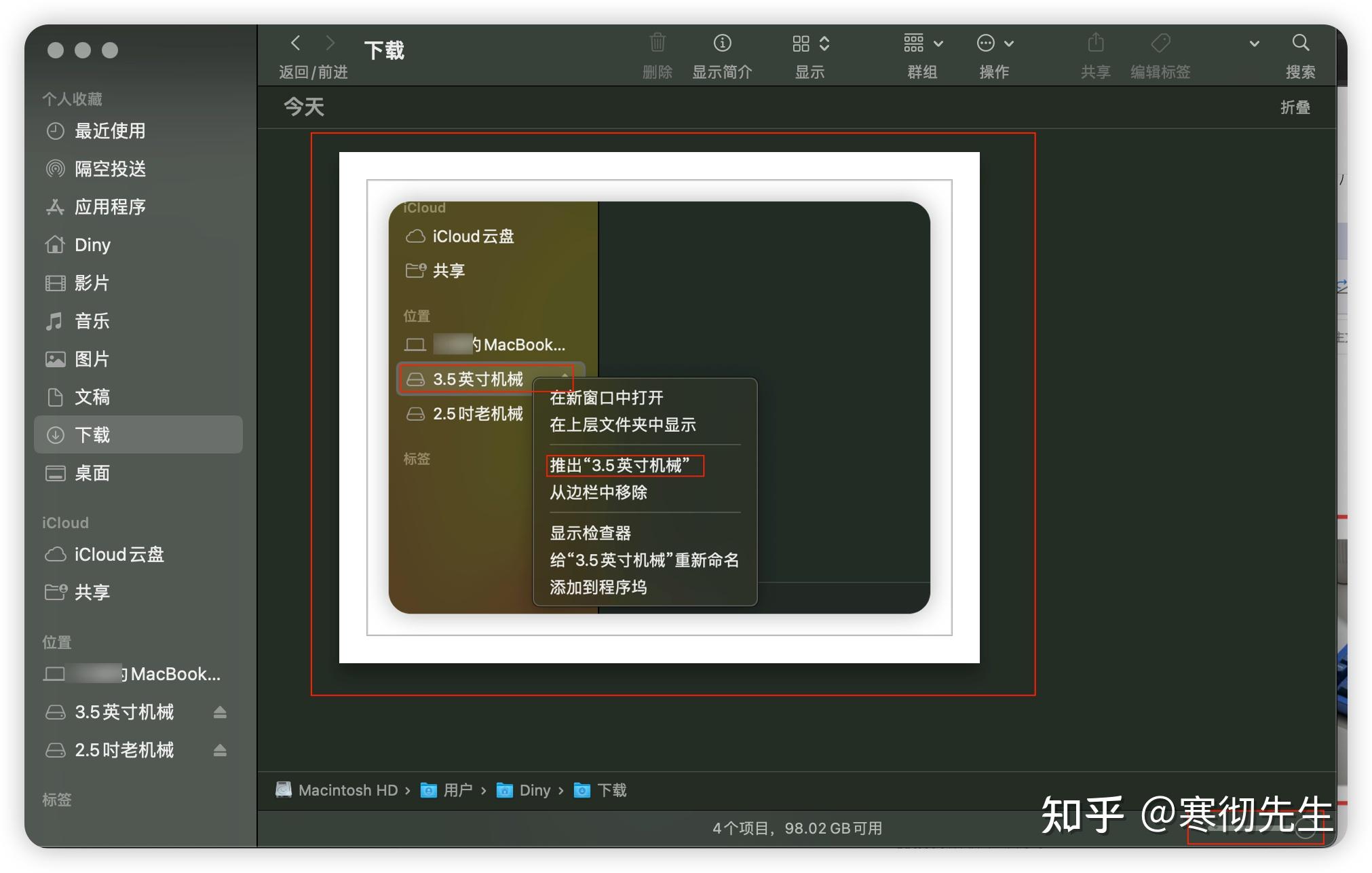Viewport: 1372px width, 873px height.
Task: Eject the 2.5 吋老机械 drive
Action: click(221, 750)
